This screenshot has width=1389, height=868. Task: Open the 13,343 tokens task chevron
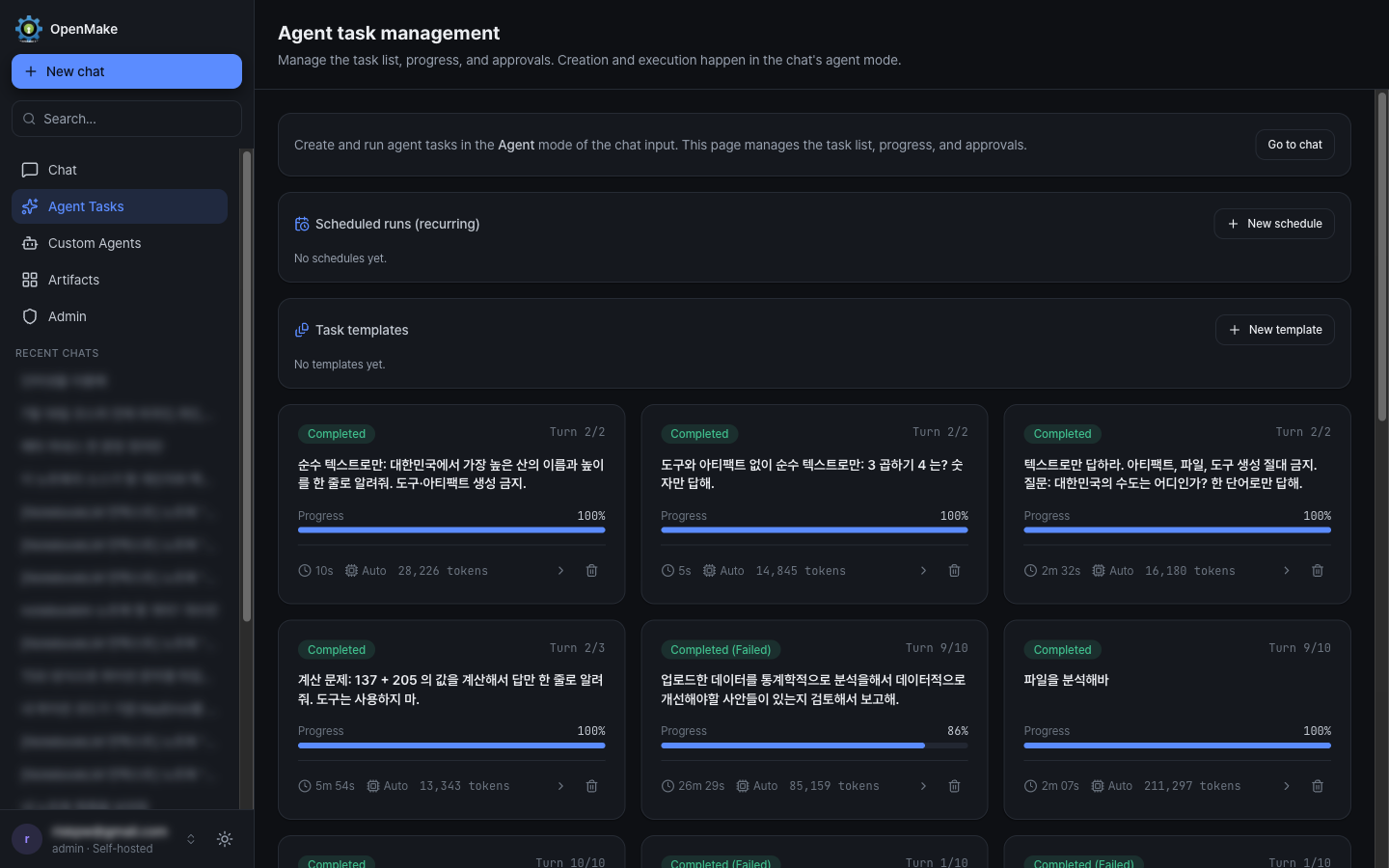tap(560, 786)
